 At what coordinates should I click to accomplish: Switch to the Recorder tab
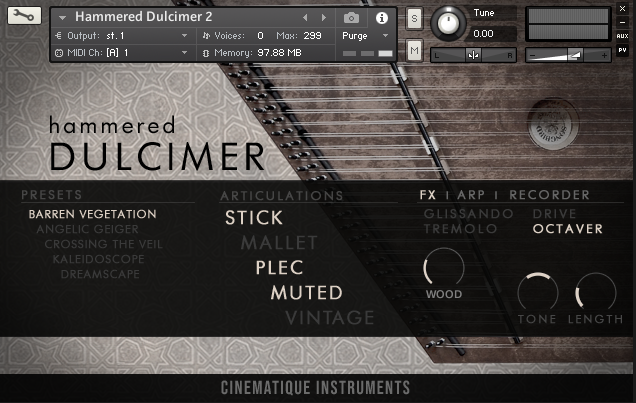549,195
